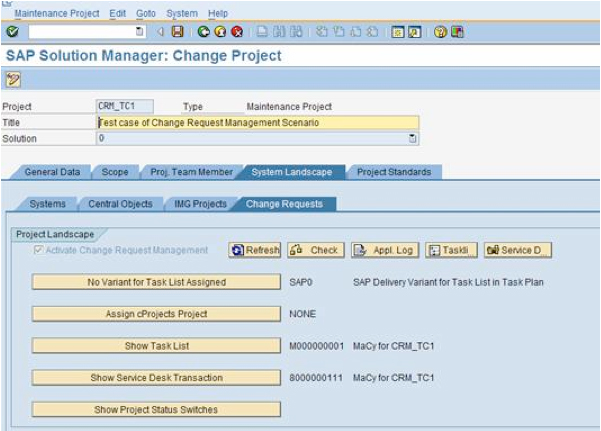
Task: Click the Service D... button
Action: 517,250
